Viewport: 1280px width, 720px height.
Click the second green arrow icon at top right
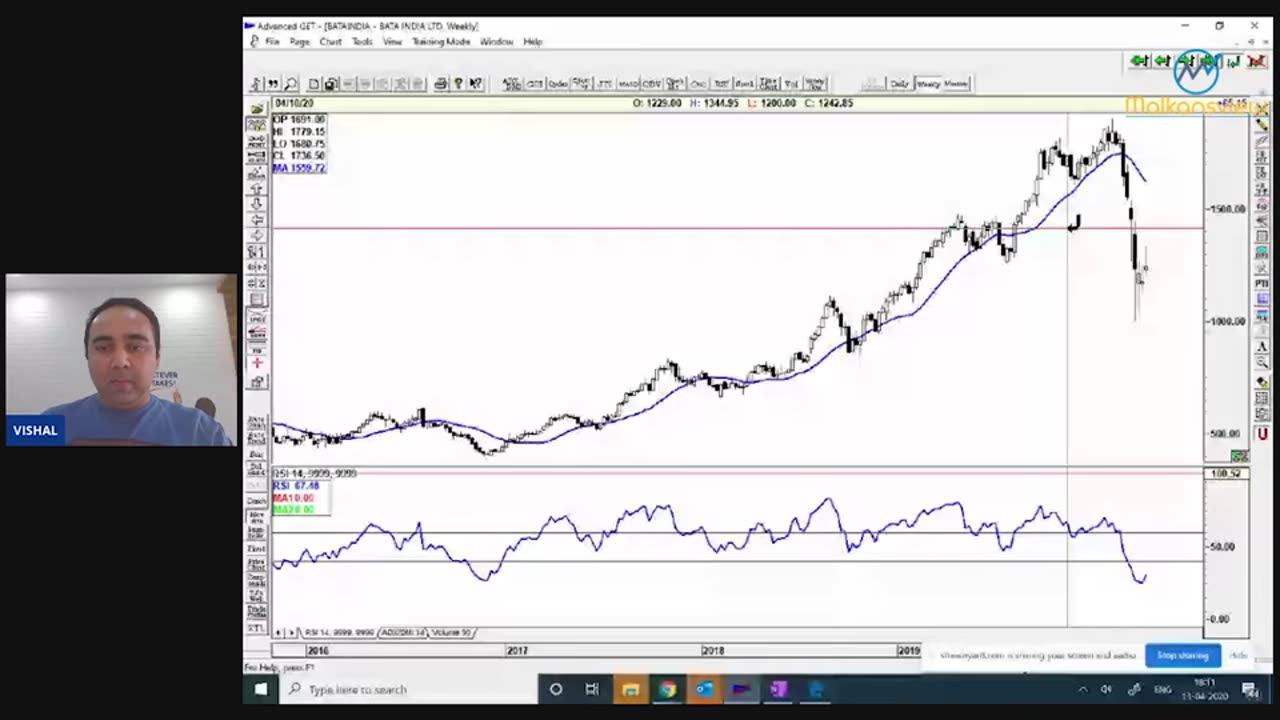pyautogui.click(x=1162, y=62)
